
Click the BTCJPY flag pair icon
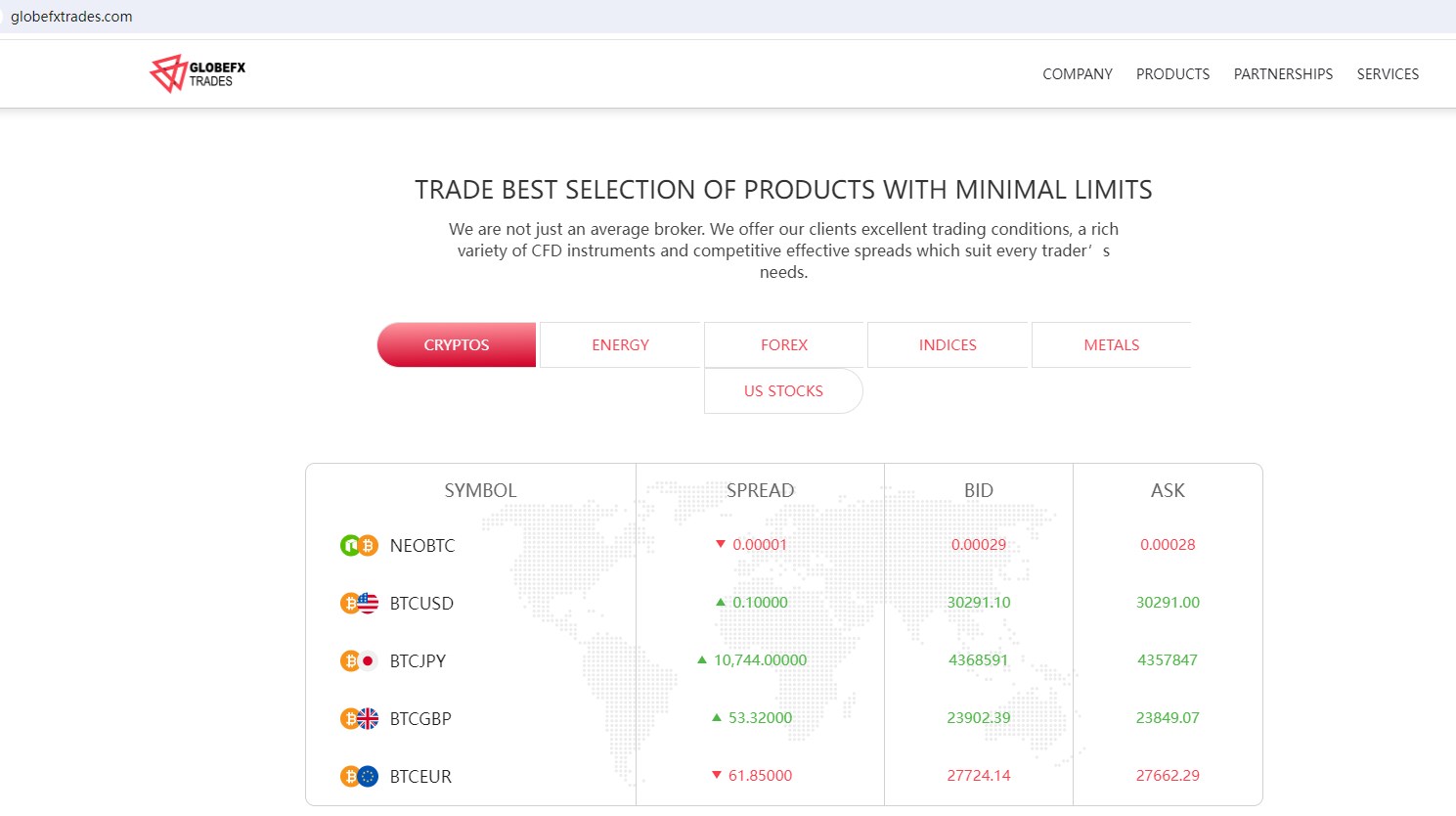359,661
